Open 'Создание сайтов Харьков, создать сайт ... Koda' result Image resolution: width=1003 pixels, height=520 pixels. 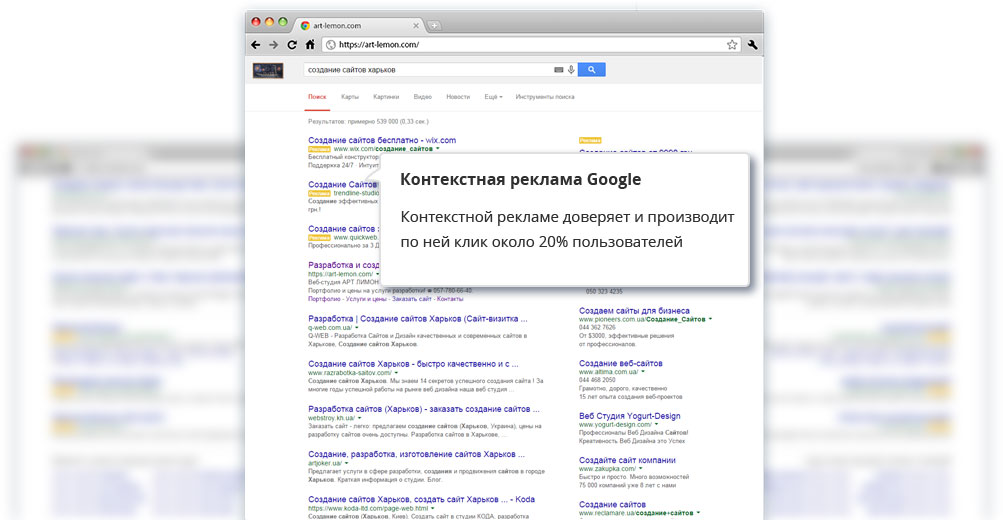coord(422,500)
